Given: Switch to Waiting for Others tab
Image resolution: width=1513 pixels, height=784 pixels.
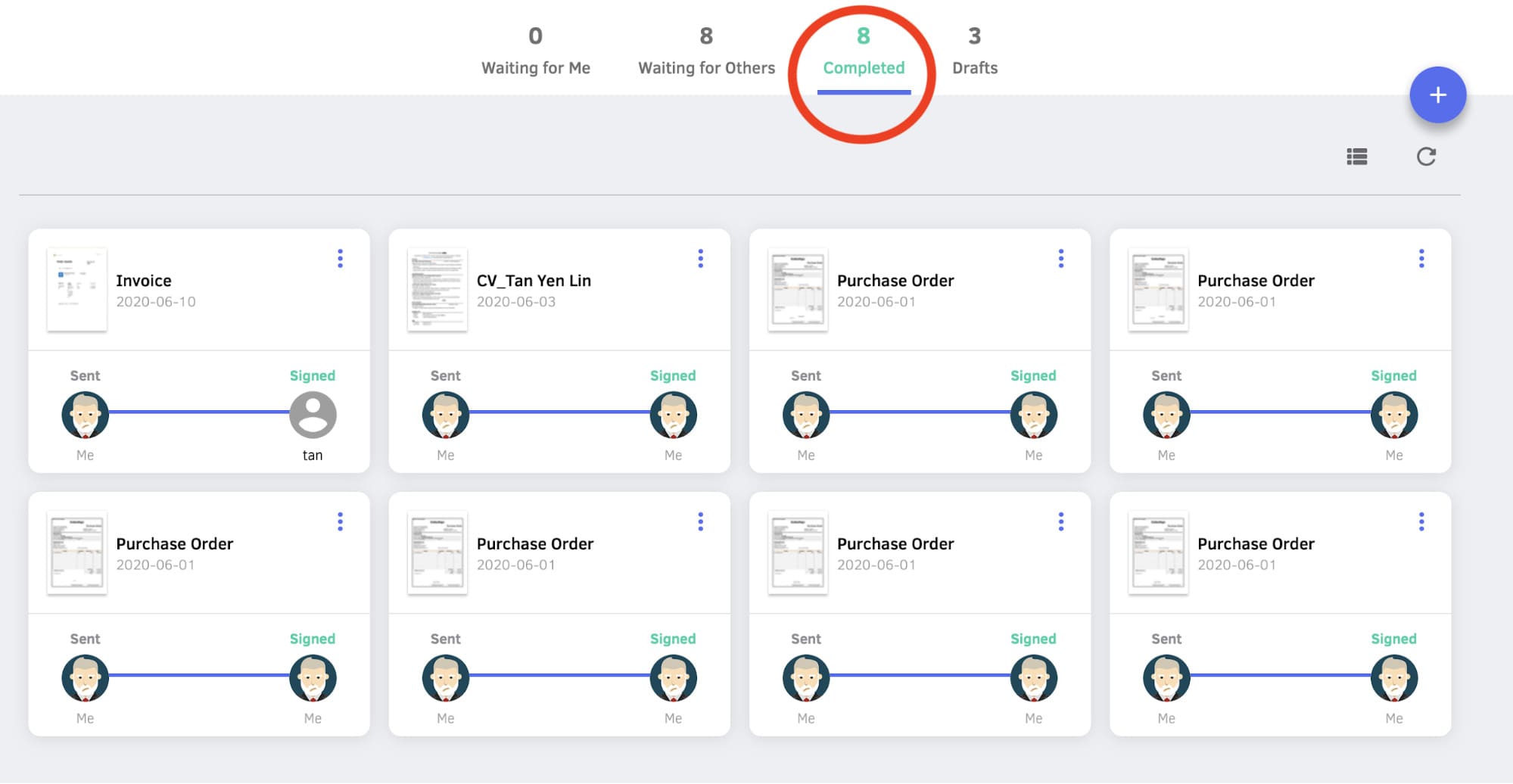Looking at the screenshot, I should coord(706,51).
